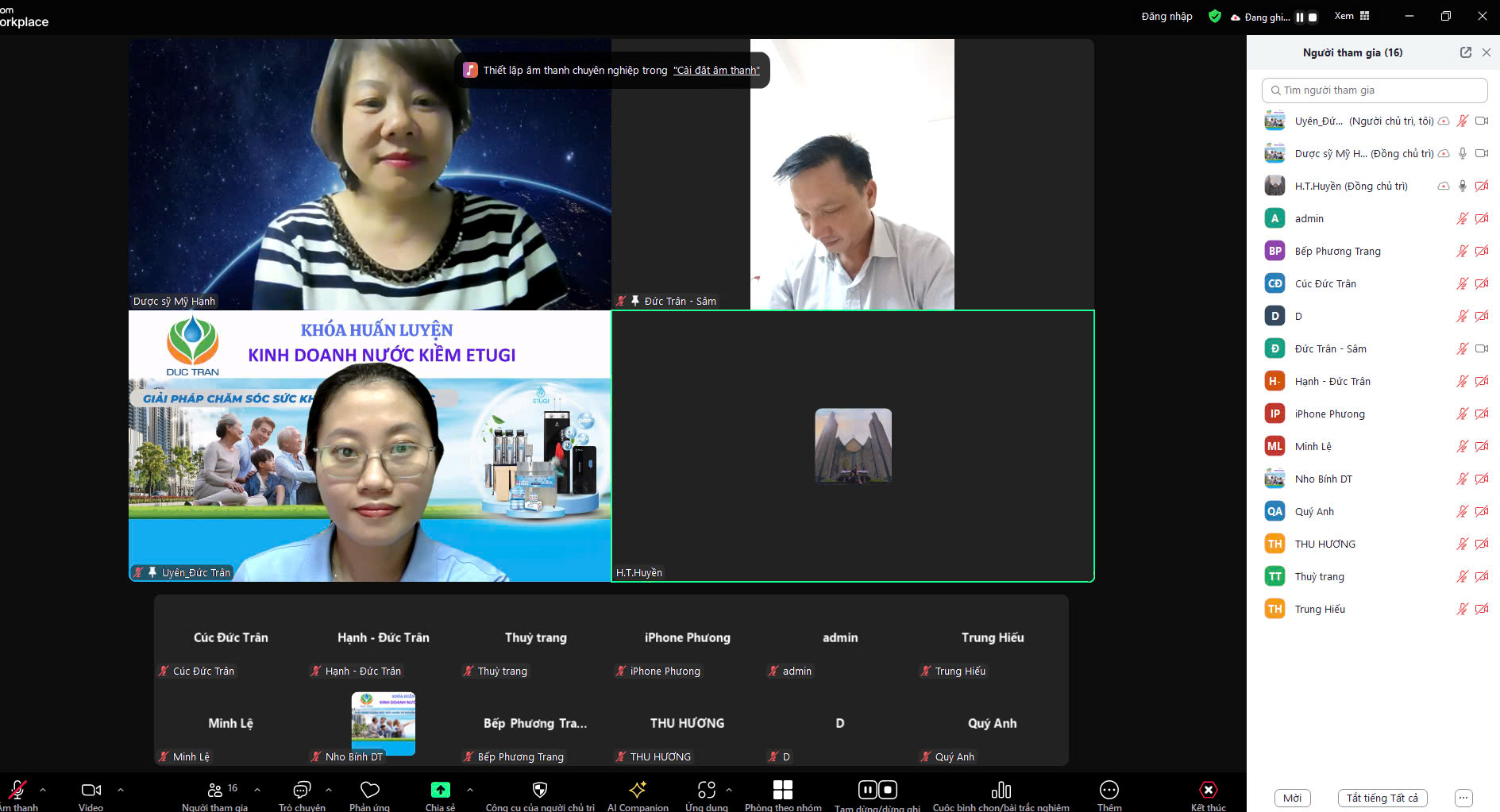This screenshot has width=1500, height=812.
Task: Open the chat (Trò chuyện) icon
Action: coord(302,790)
